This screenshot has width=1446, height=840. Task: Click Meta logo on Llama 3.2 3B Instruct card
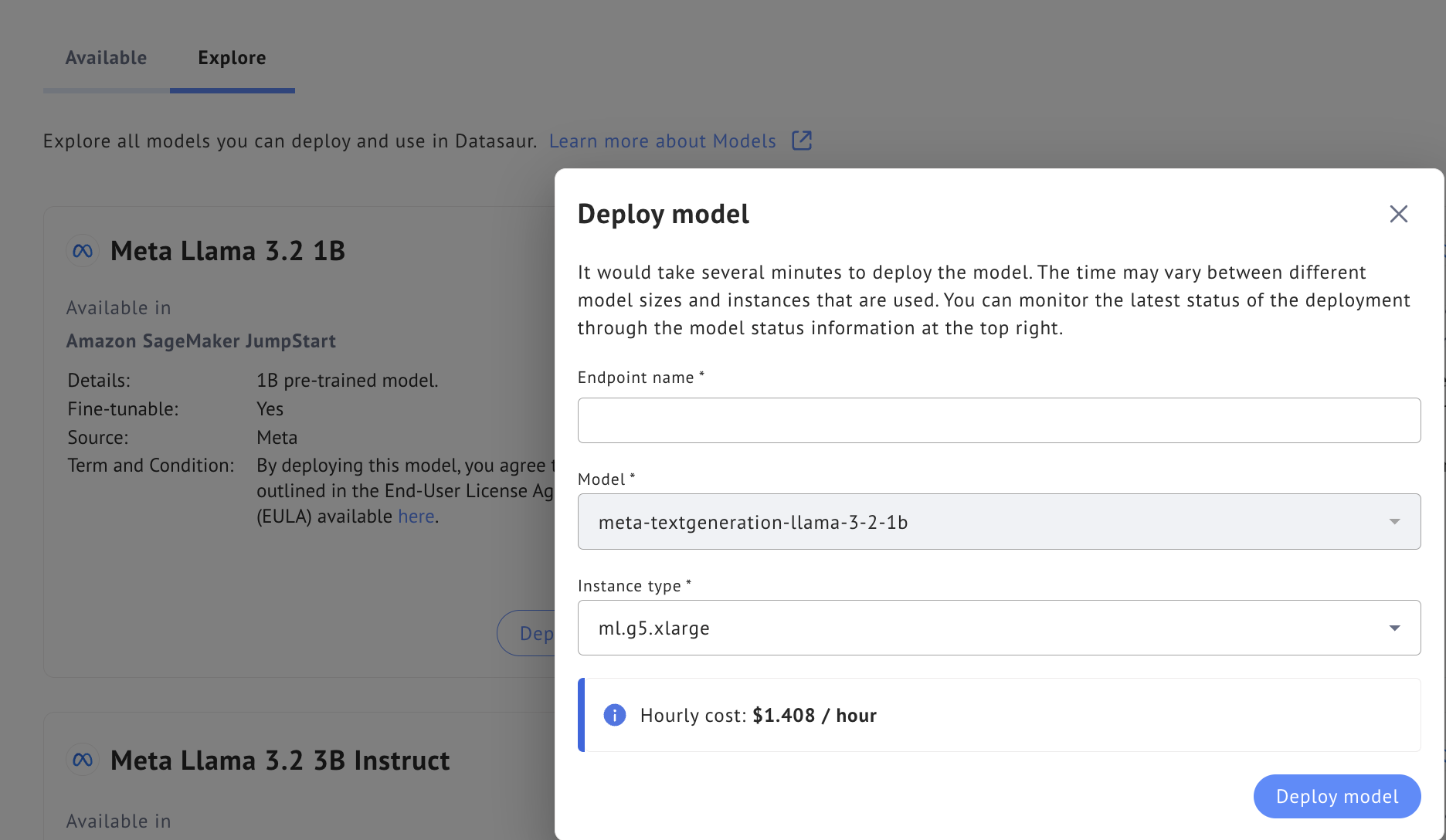point(83,760)
